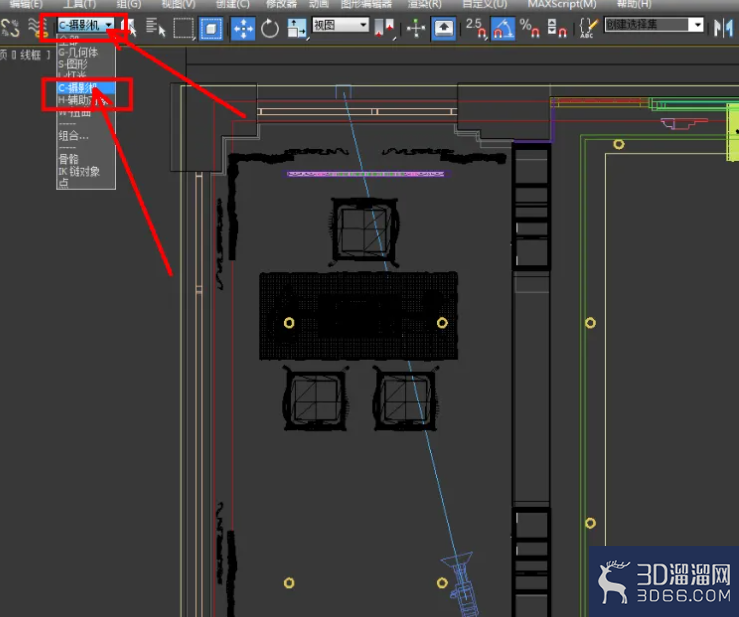Activate the Select and Rotate tool

click(x=270, y=28)
